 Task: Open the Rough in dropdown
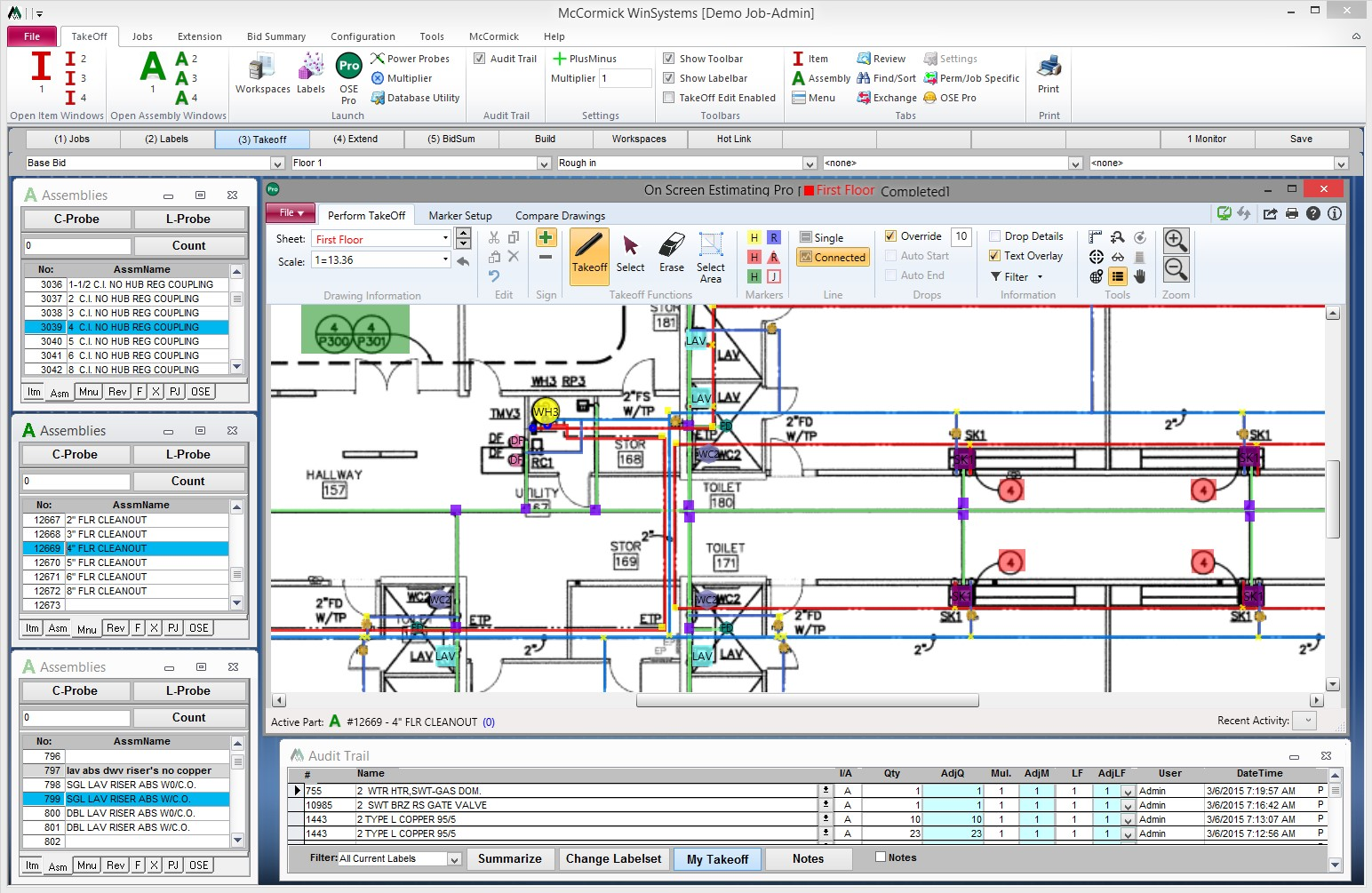coord(810,163)
